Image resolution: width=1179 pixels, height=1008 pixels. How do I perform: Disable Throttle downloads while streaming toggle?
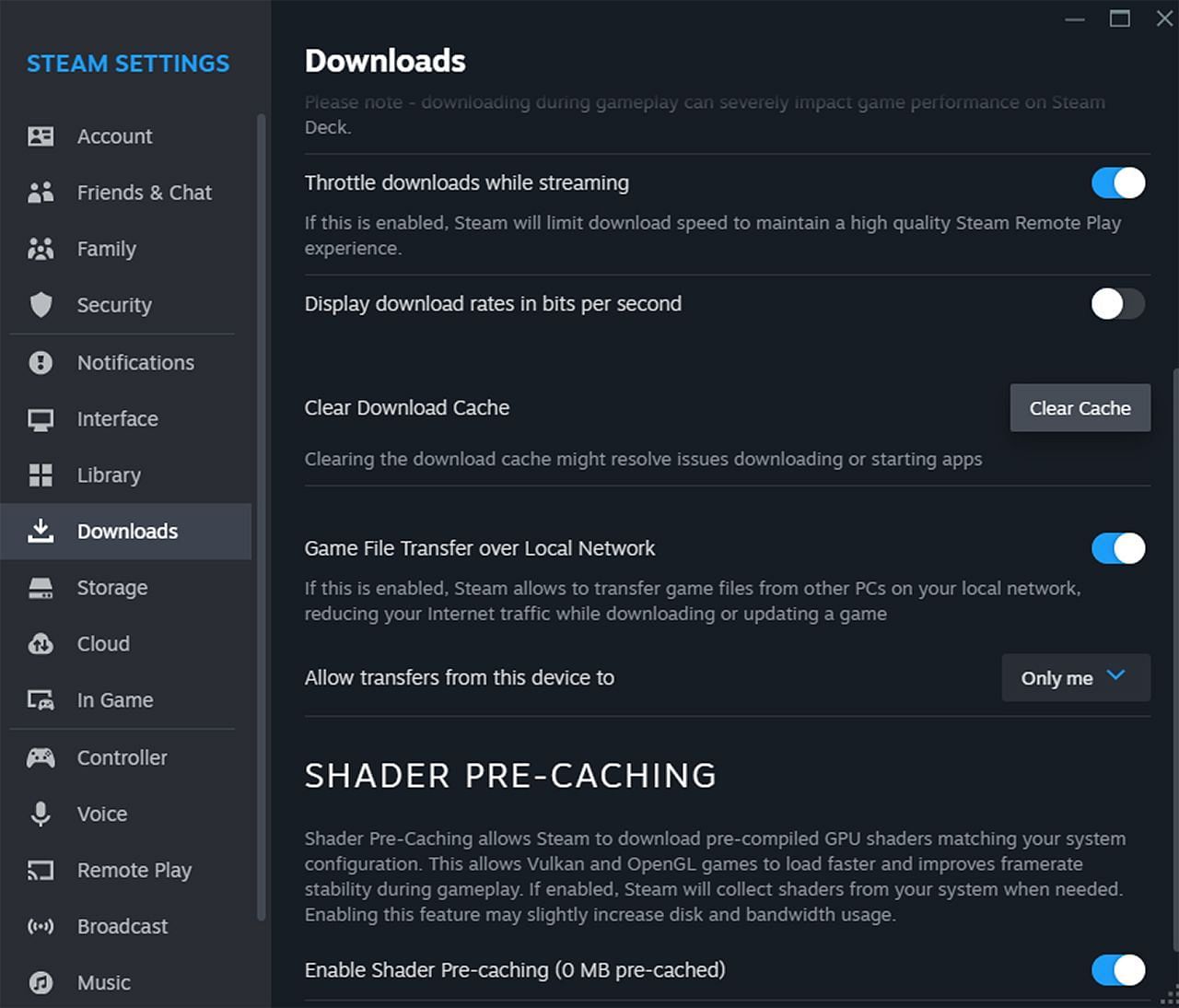[x=1118, y=182]
